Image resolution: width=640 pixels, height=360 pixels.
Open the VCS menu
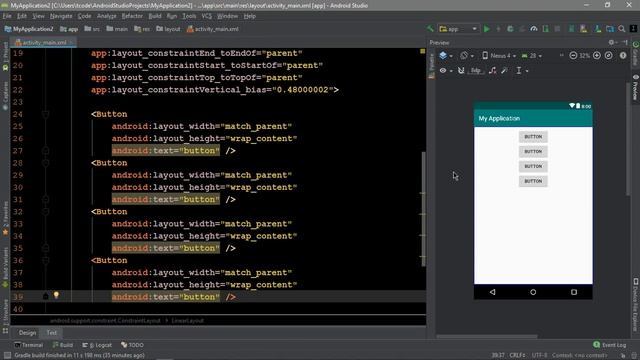(x=207, y=16)
